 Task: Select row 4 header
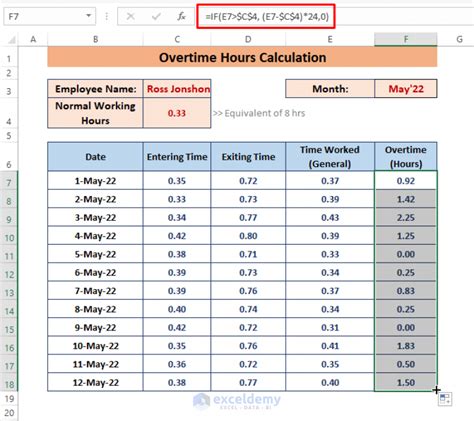coord(9,113)
